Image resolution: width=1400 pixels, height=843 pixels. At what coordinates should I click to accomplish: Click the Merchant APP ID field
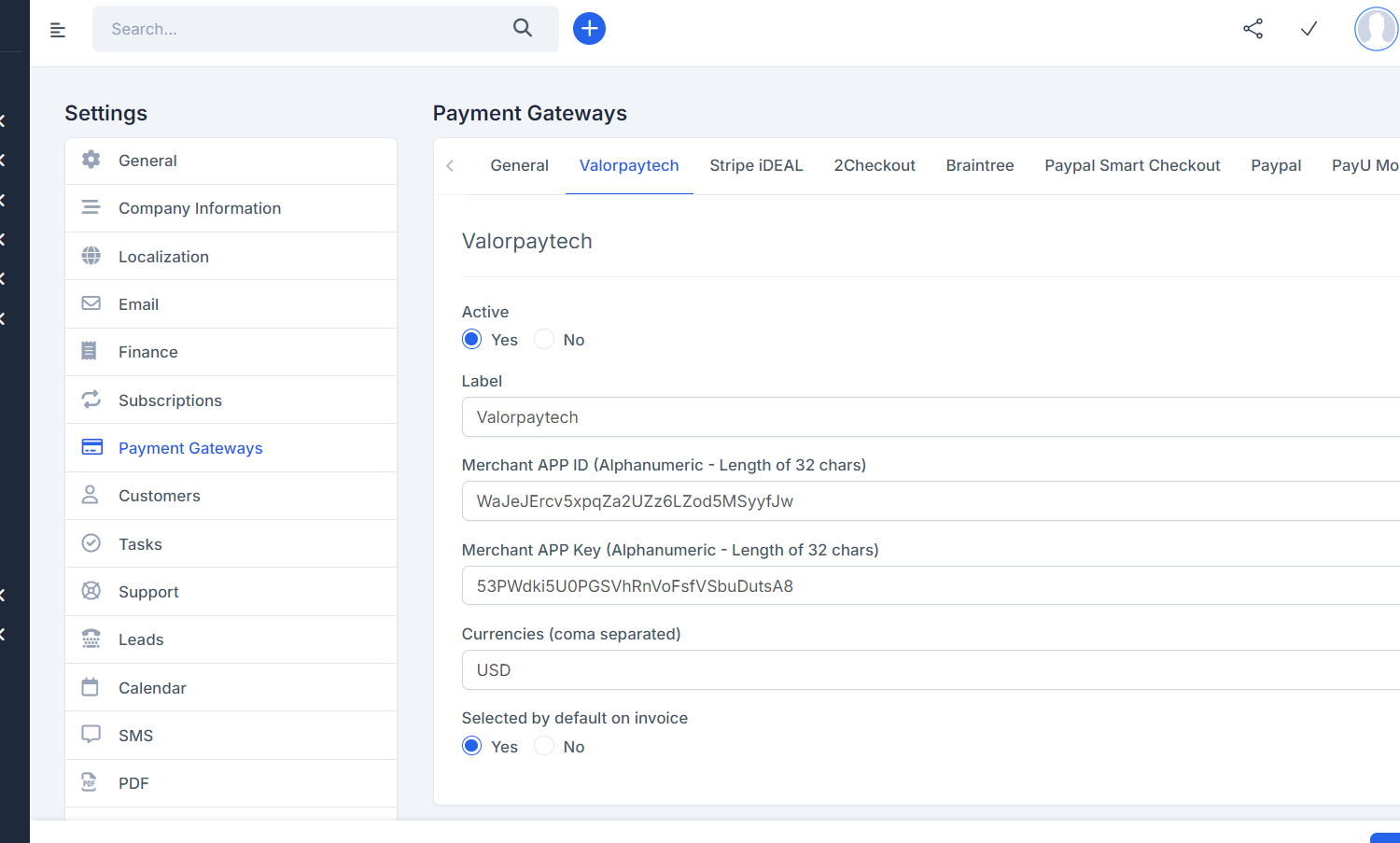tap(929, 501)
